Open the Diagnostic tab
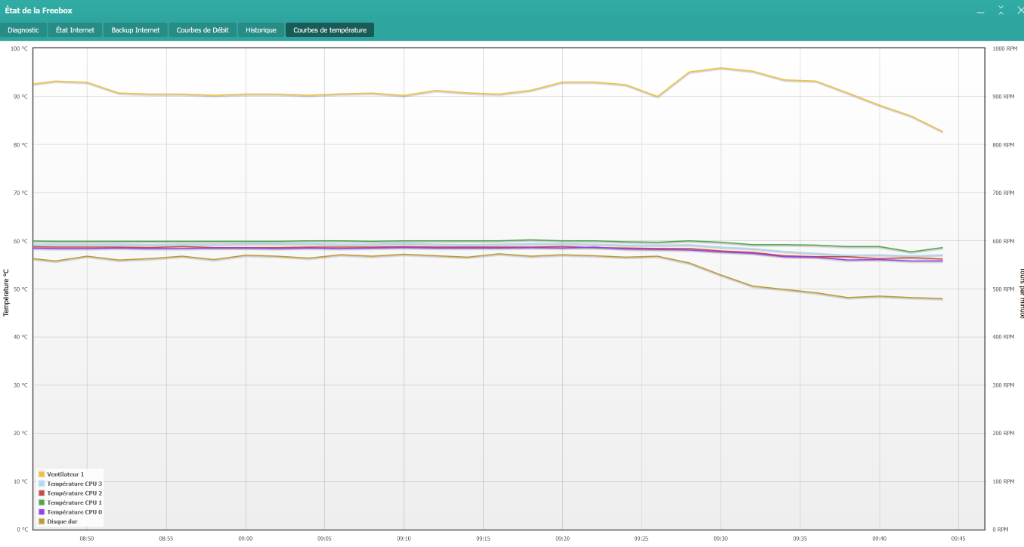 [23, 30]
